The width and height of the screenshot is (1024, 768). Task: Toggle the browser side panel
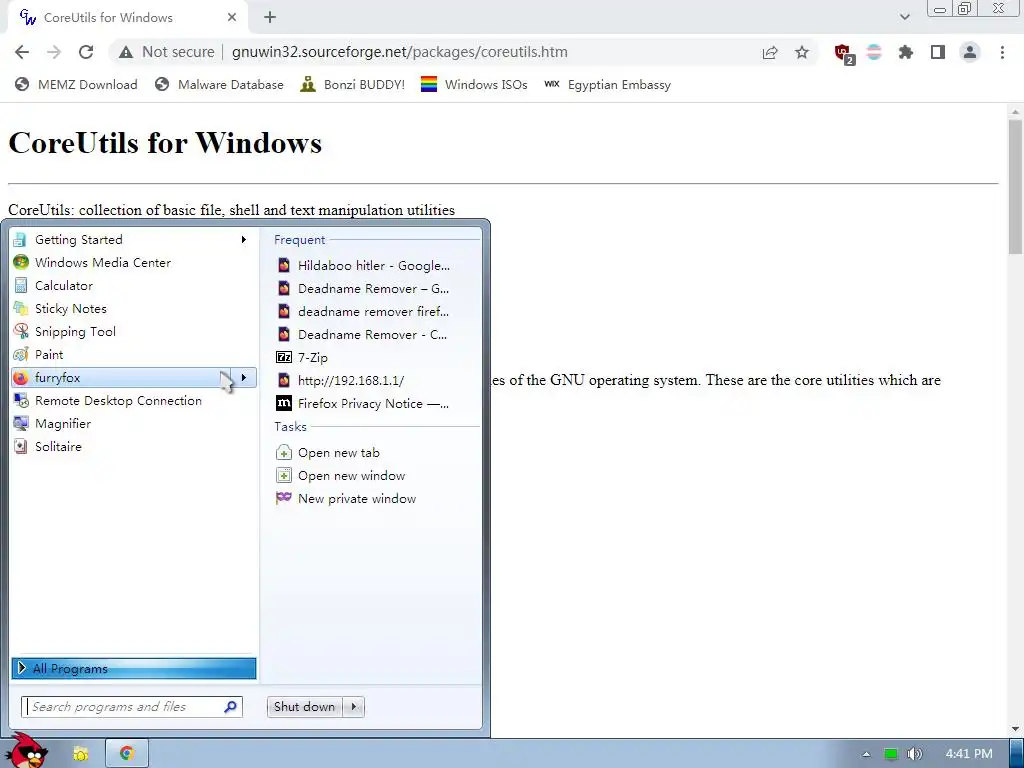click(938, 52)
